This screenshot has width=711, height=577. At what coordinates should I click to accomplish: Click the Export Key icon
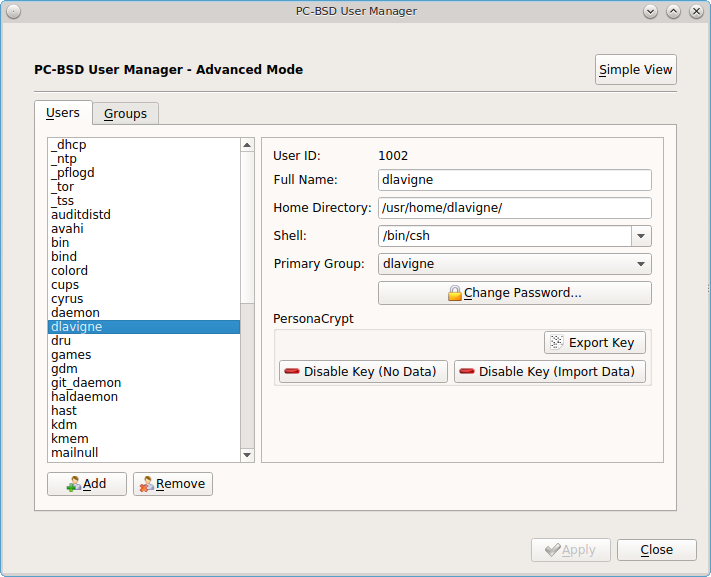click(556, 342)
